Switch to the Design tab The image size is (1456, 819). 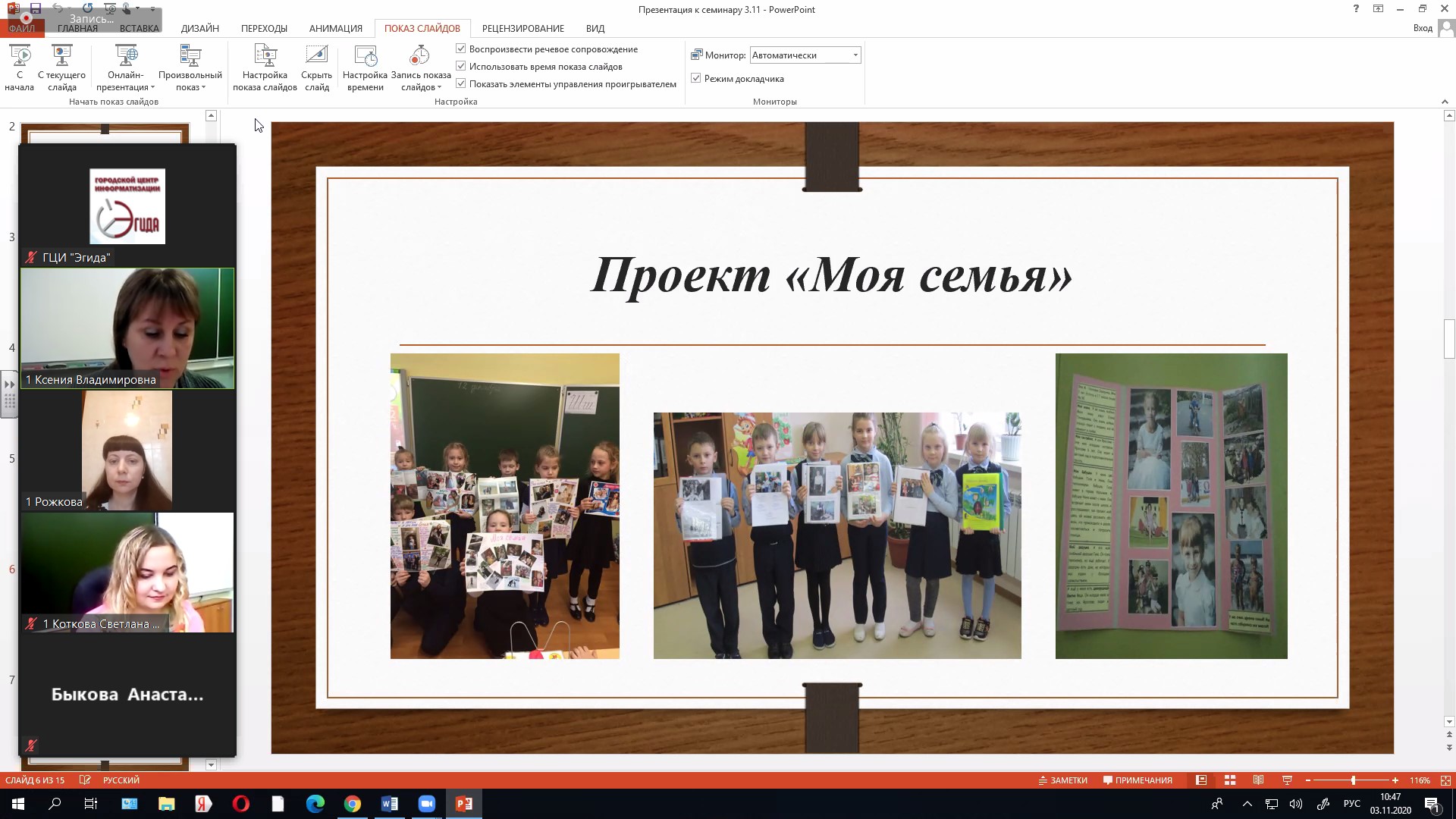[x=200, y=28]
